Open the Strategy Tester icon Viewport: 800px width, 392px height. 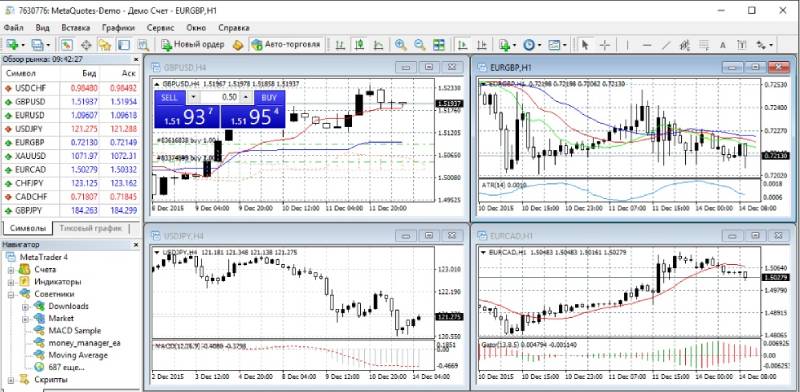143,45
